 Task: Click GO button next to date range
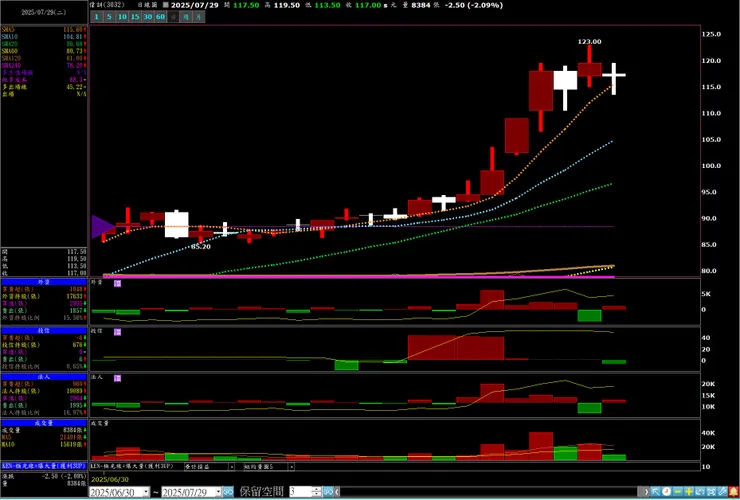point(228,492)
